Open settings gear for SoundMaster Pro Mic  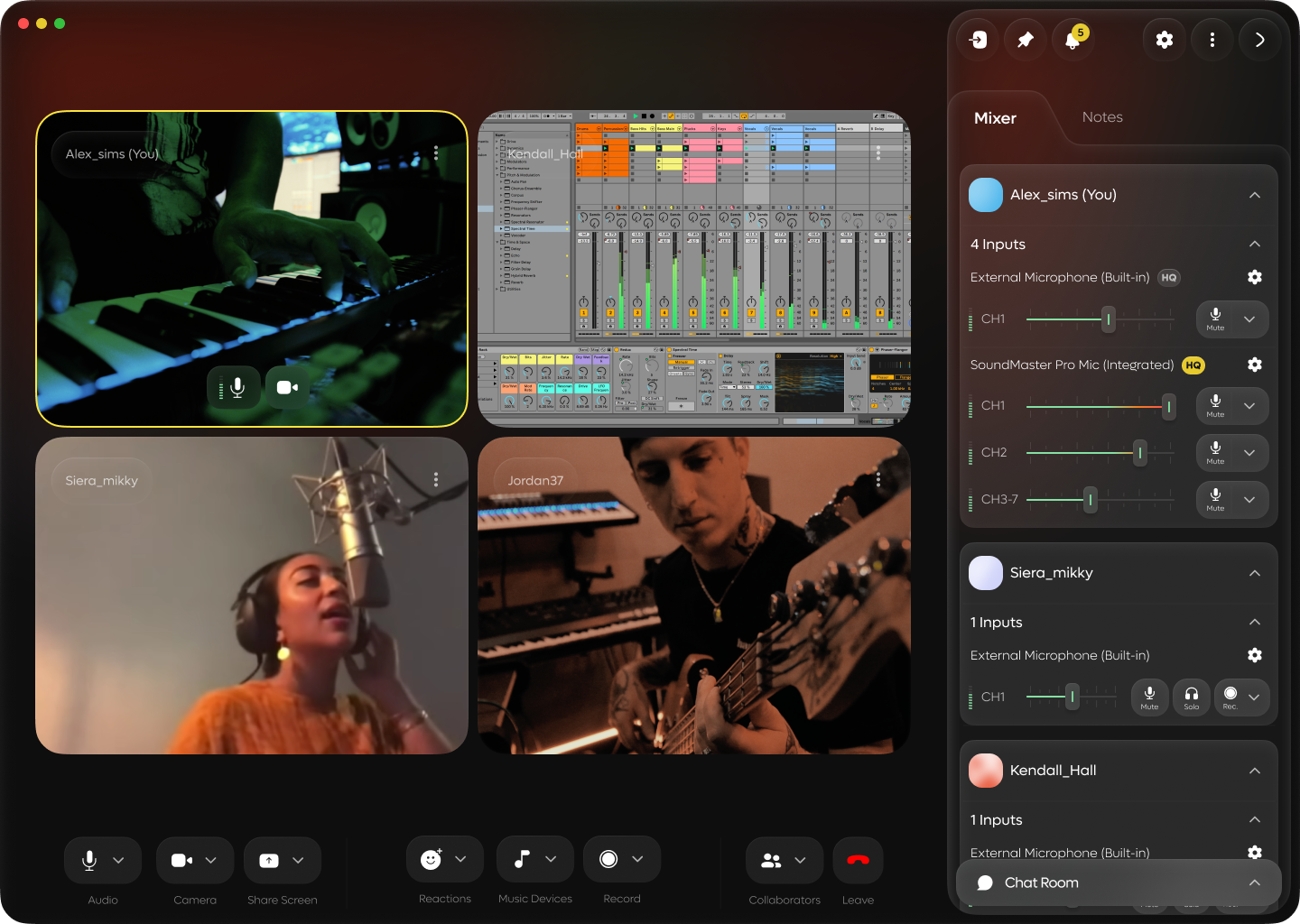[x=1255, y=365]
